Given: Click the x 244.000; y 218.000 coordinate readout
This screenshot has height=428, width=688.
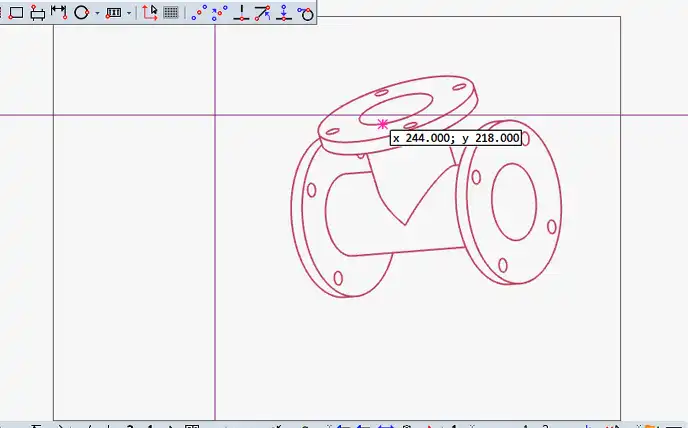Looking at the screenshot, I should click(x=456, y=138).
